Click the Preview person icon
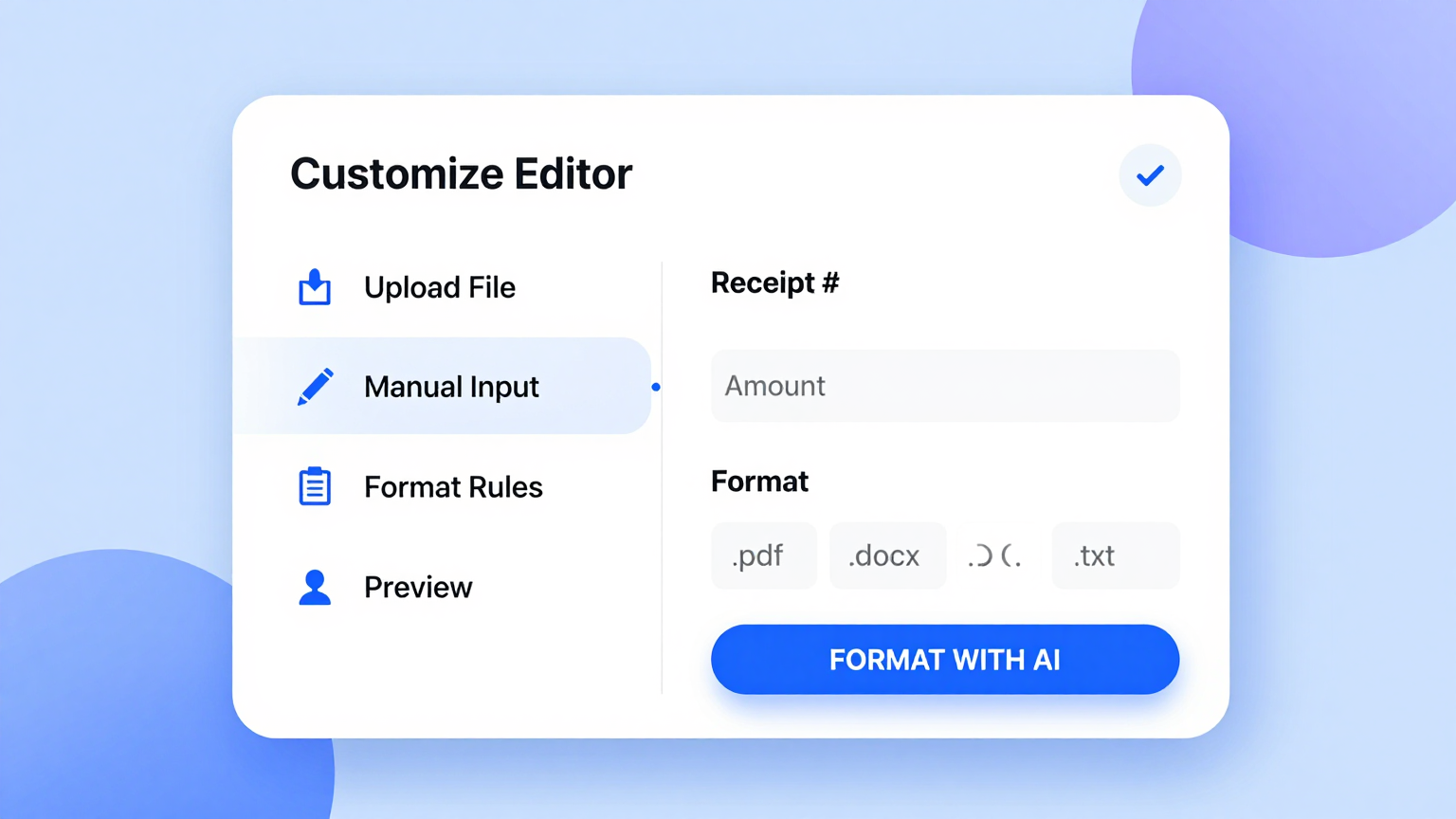The height and width of the screenshot is (819, 1456). [x=314, y=587]
